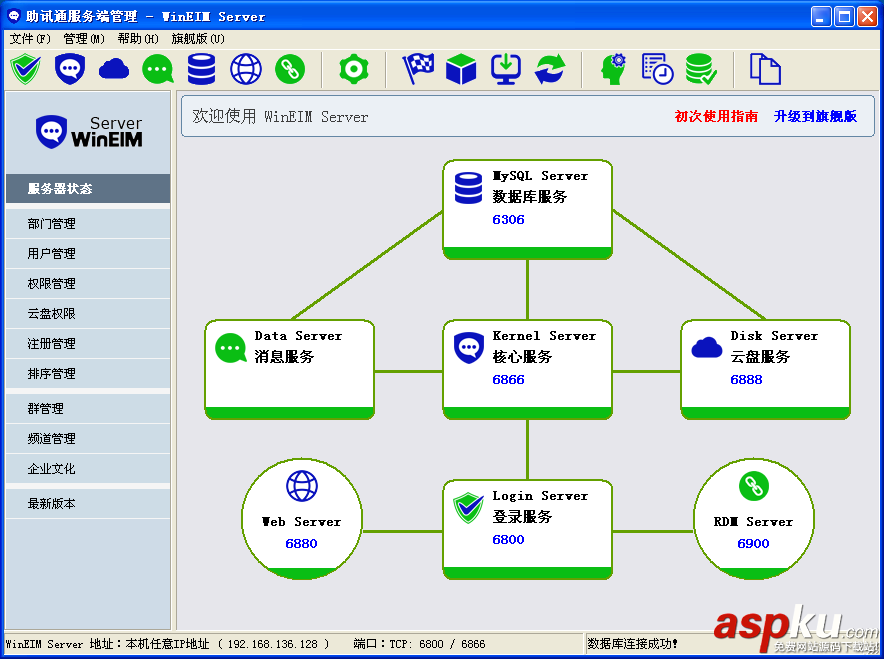Click the title bar app icon
Viewport: 884px width, 659px height.
point(14,16)
